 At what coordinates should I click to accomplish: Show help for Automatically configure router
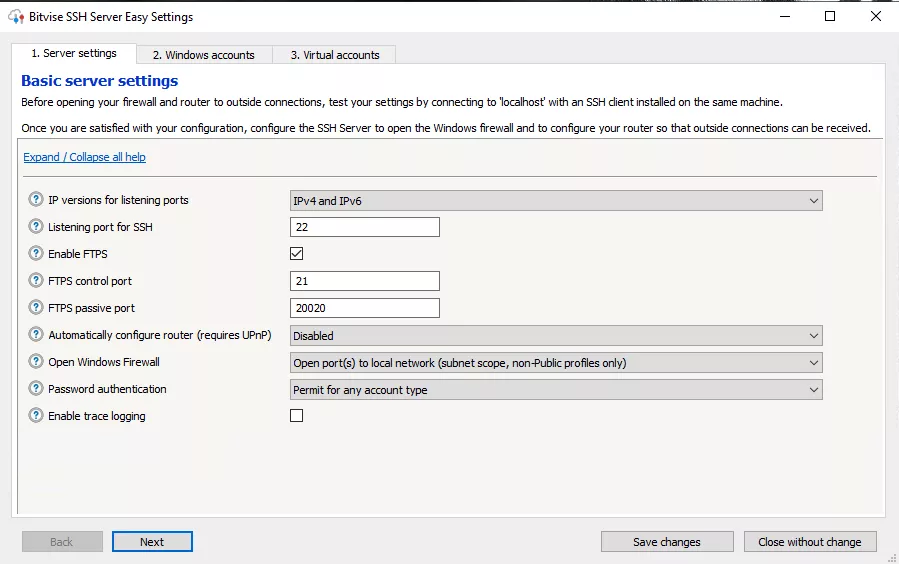37,335
